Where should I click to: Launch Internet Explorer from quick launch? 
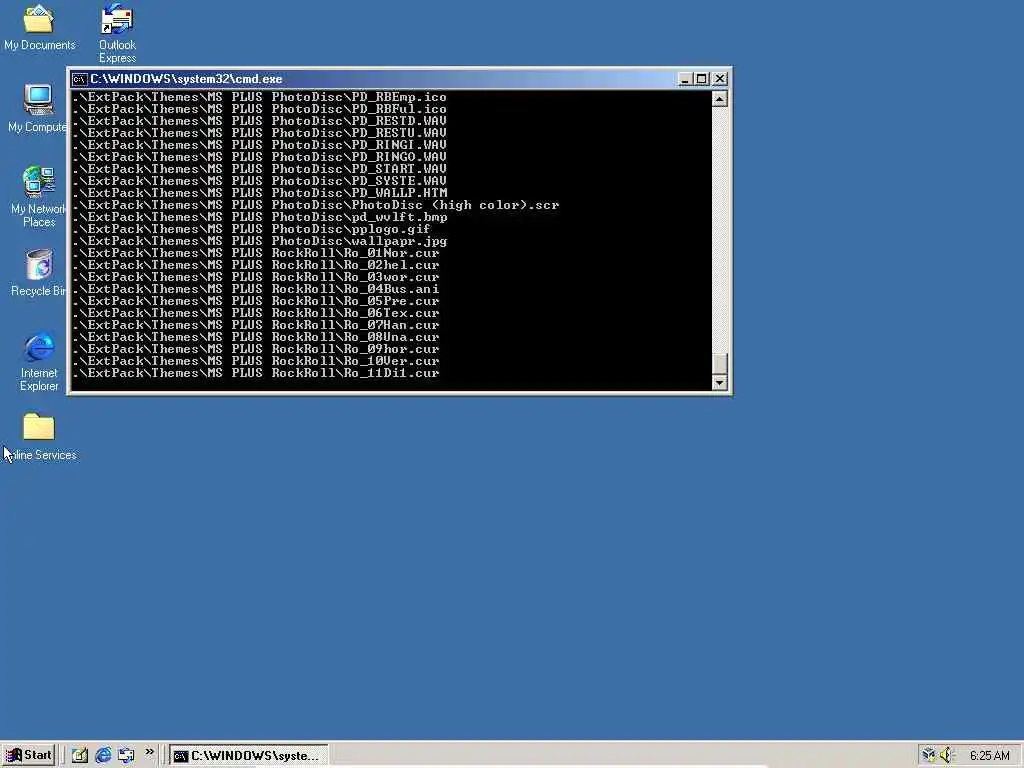pos(103,755)
